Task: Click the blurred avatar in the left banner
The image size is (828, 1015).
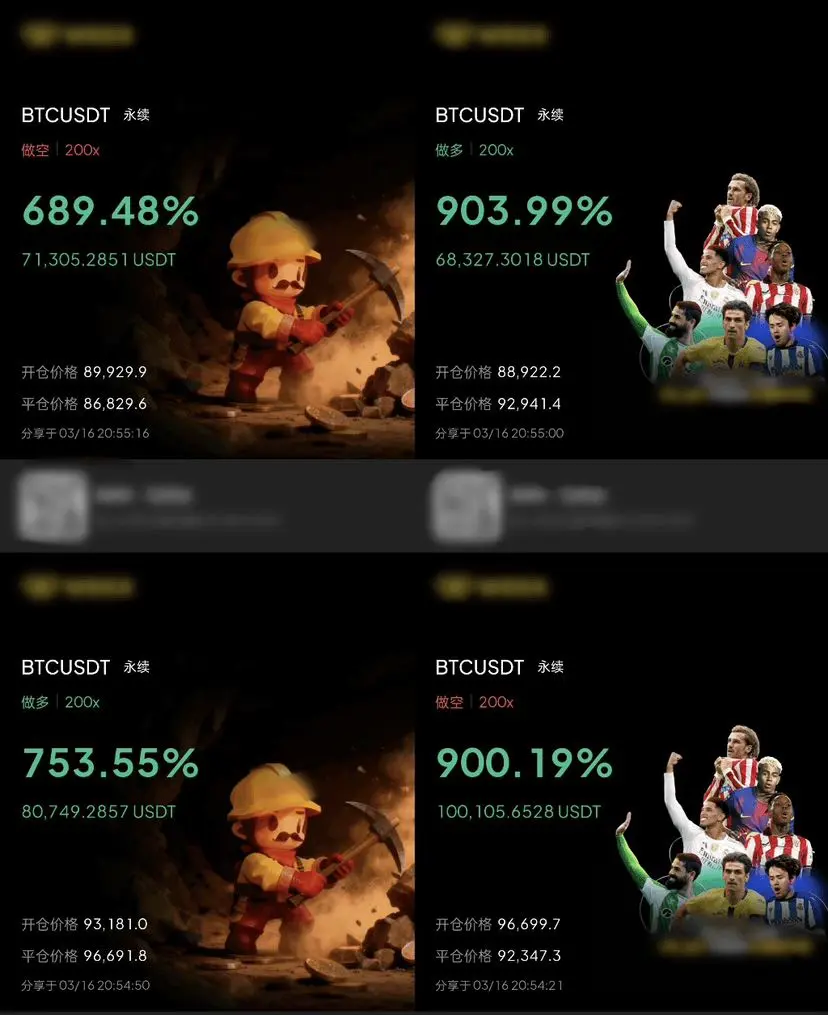Action: point(52,506)
